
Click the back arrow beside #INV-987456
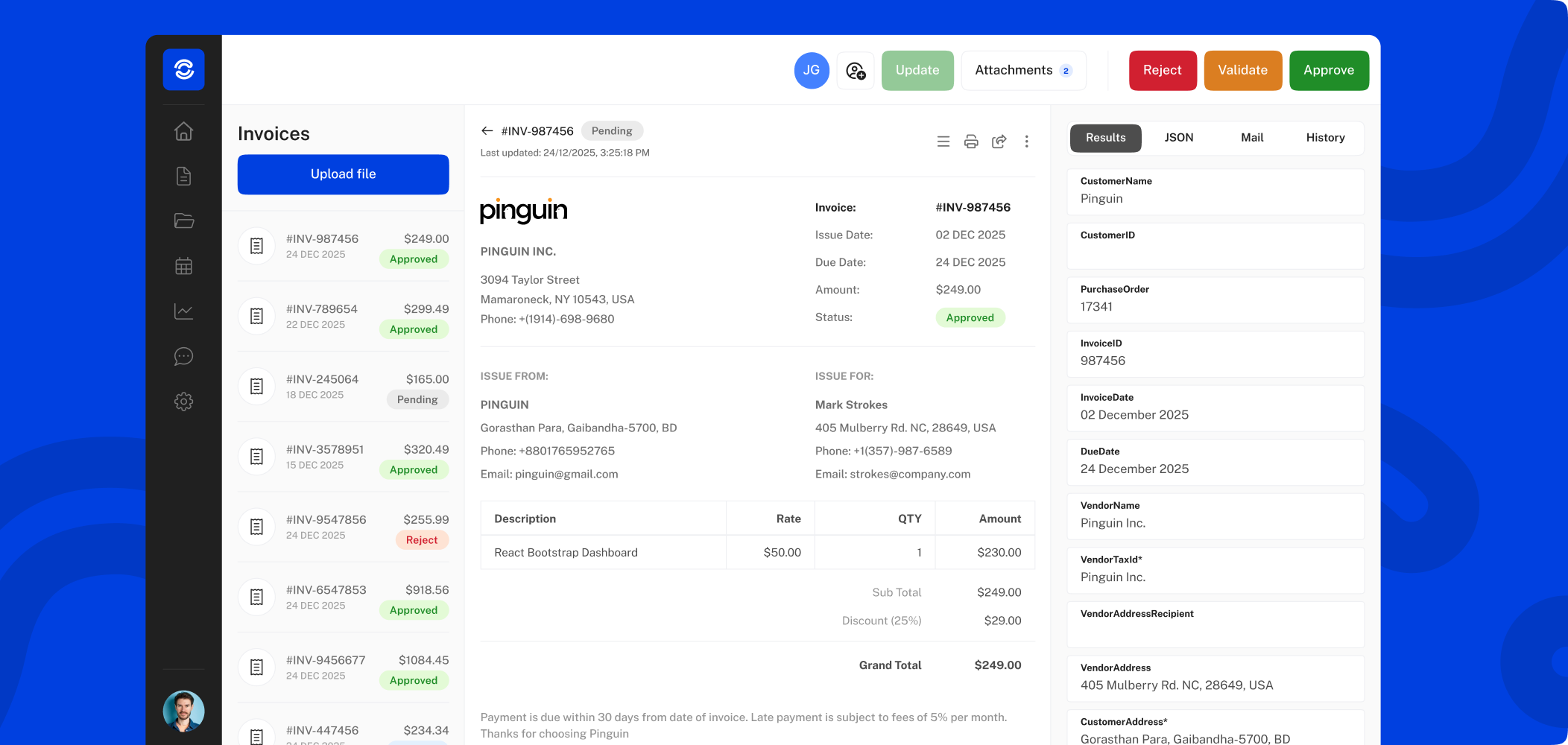point(487,130)
